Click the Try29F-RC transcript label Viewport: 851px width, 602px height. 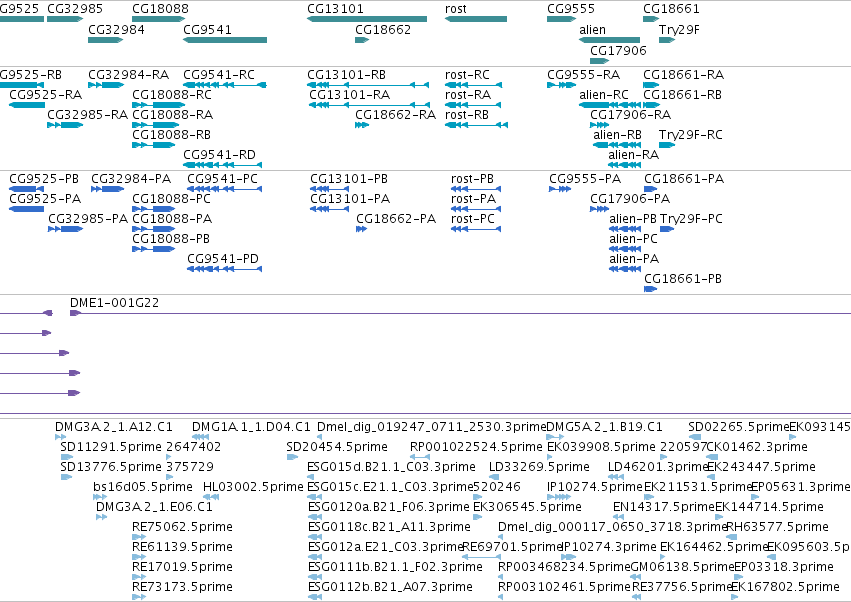tap(690, 135)
